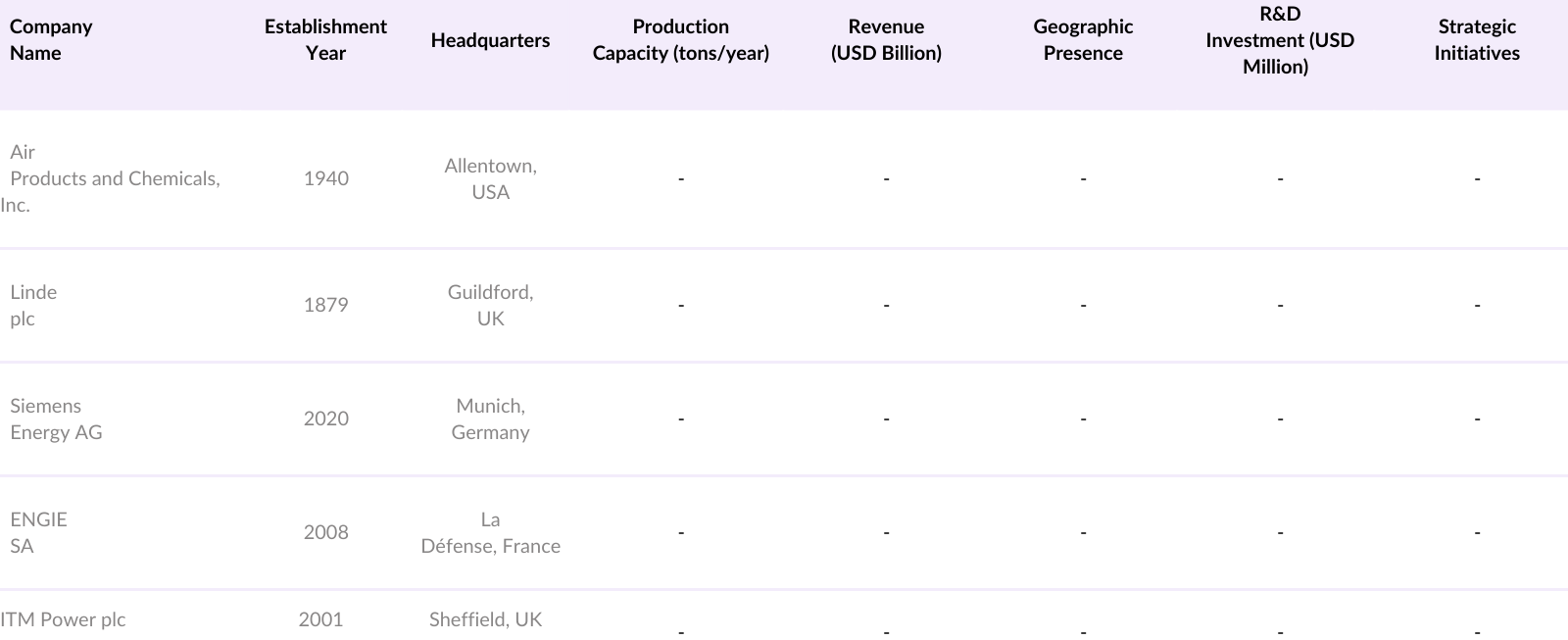This screenshot has width=1568, height=640.
Task: Select the Strategic Initiatives column header
Action: coord(1477,40)
